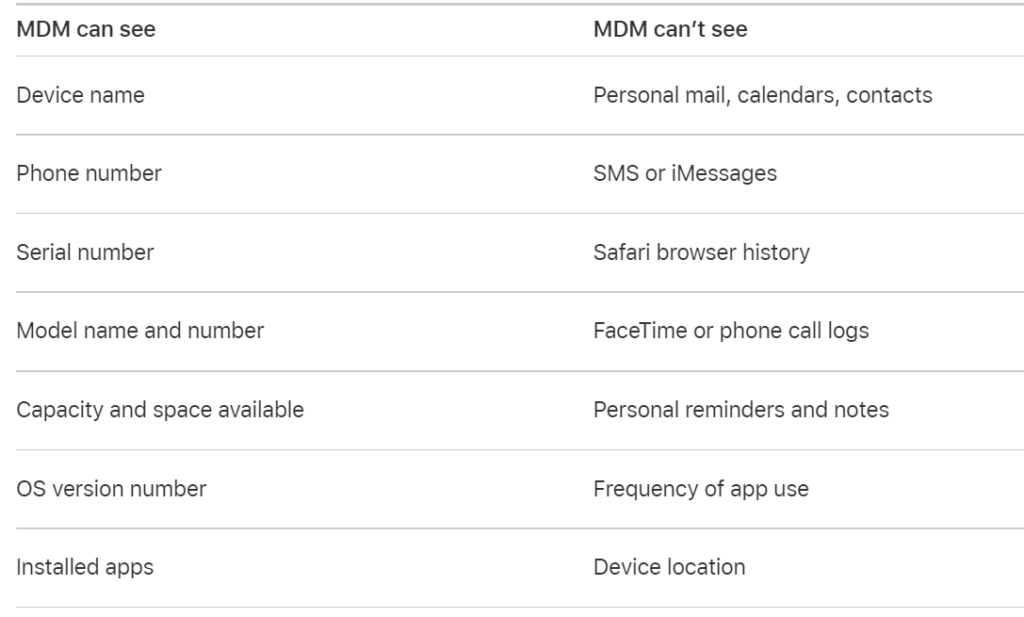Select the "OS version number" cell
Viewport: 1024px width, 617px height.
(x=111, y=489)
